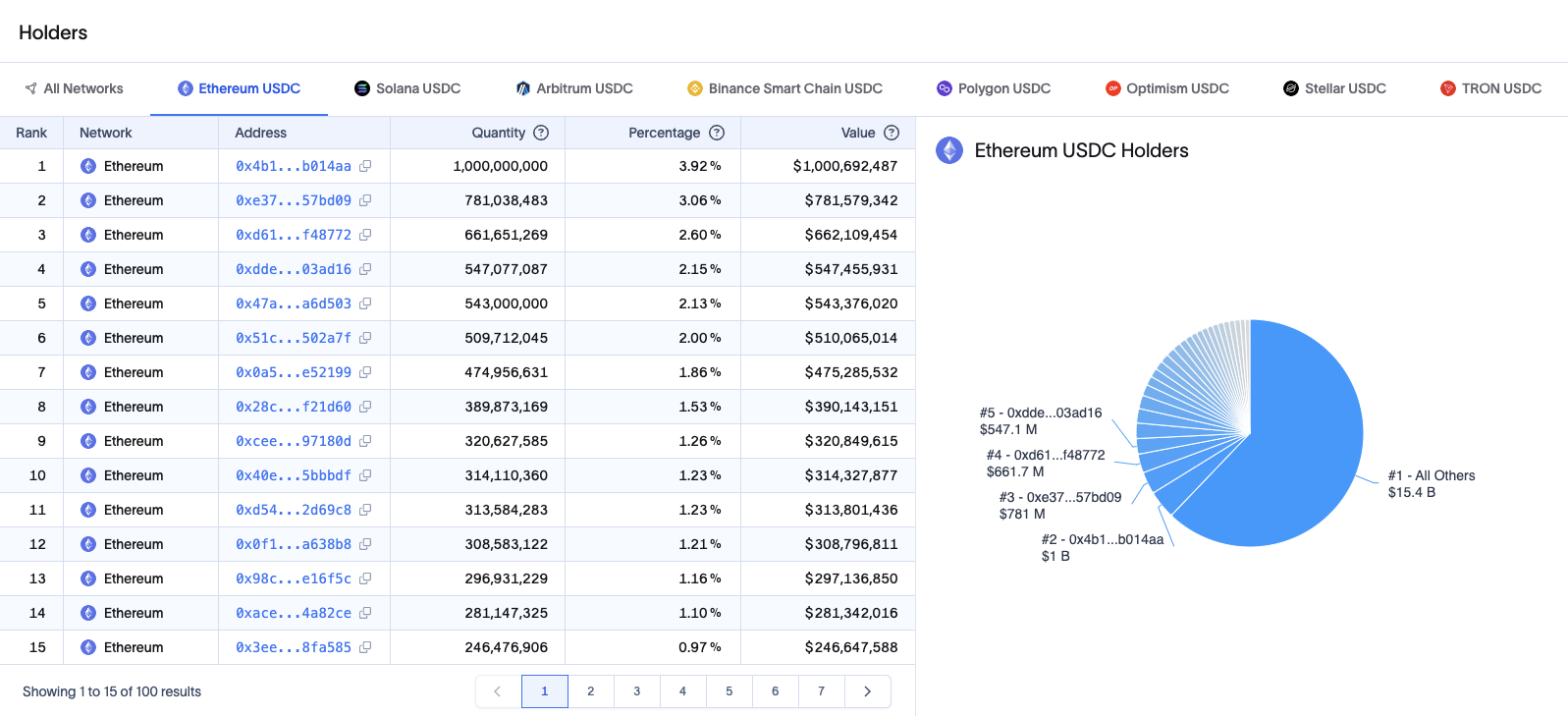Image resolution: width=1568 pixels, height=716 pixels.
Task: Select current page 1 button
Action: pos(545,691)
